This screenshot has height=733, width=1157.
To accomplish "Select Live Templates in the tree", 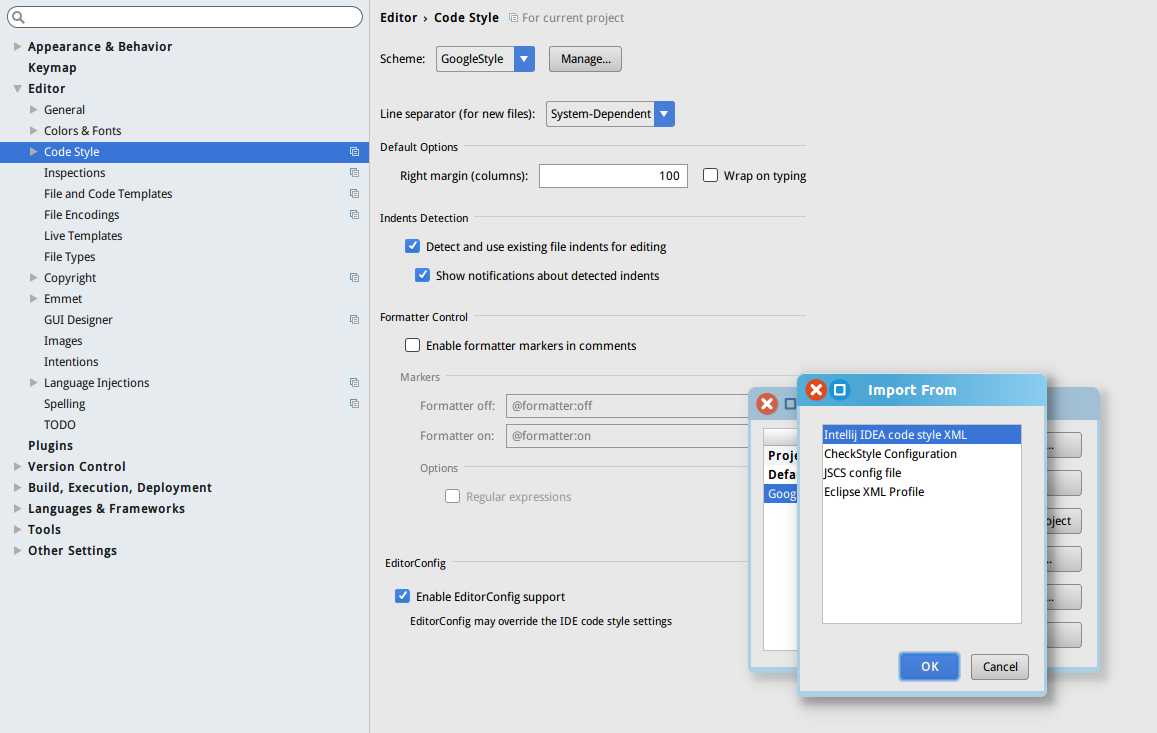I will (x=83, y=235).
